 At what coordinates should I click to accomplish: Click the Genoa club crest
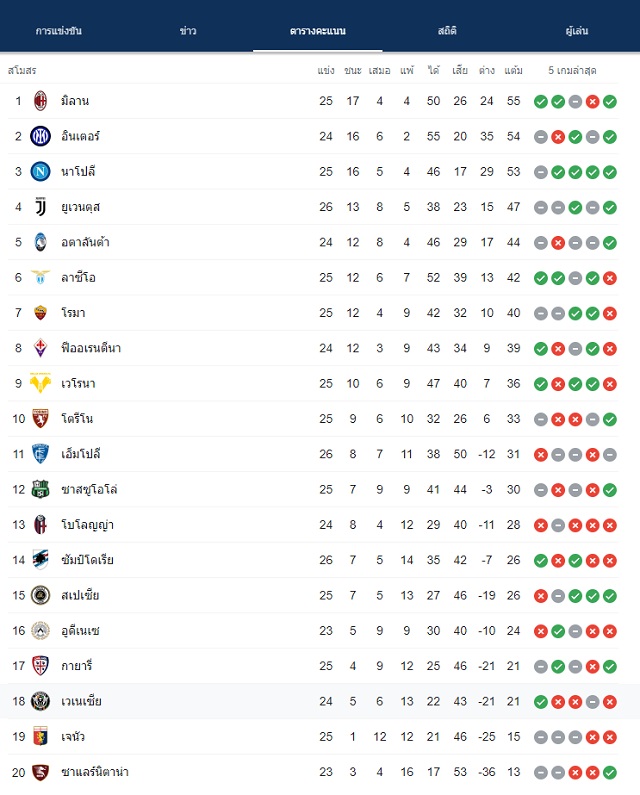pos(41,736)
